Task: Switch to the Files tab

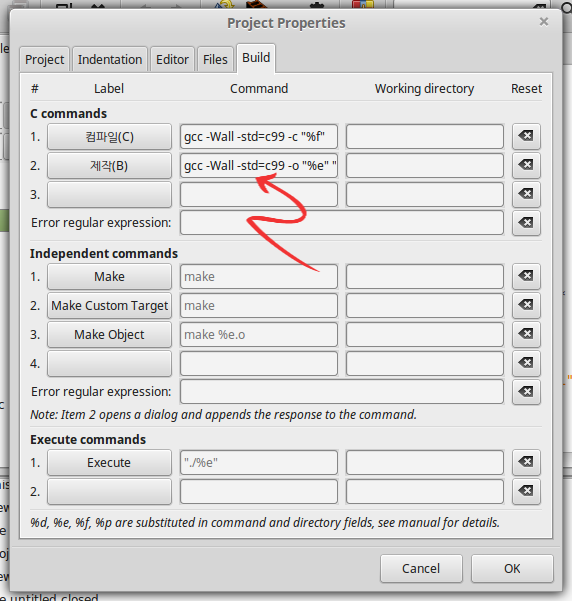Action: click(215, 59)
